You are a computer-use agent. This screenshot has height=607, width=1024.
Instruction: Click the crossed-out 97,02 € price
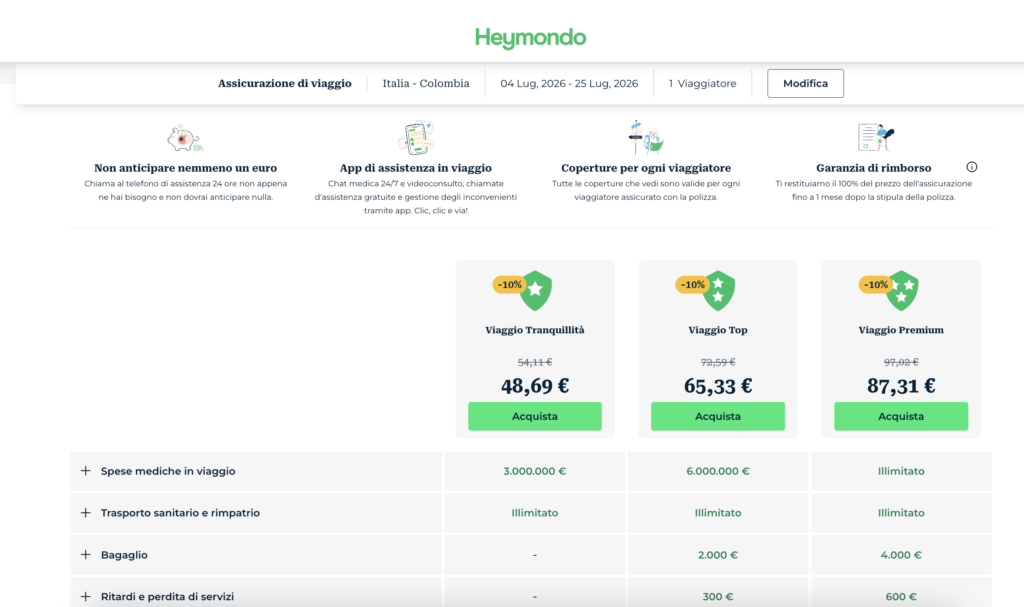(x=901, y=362)
